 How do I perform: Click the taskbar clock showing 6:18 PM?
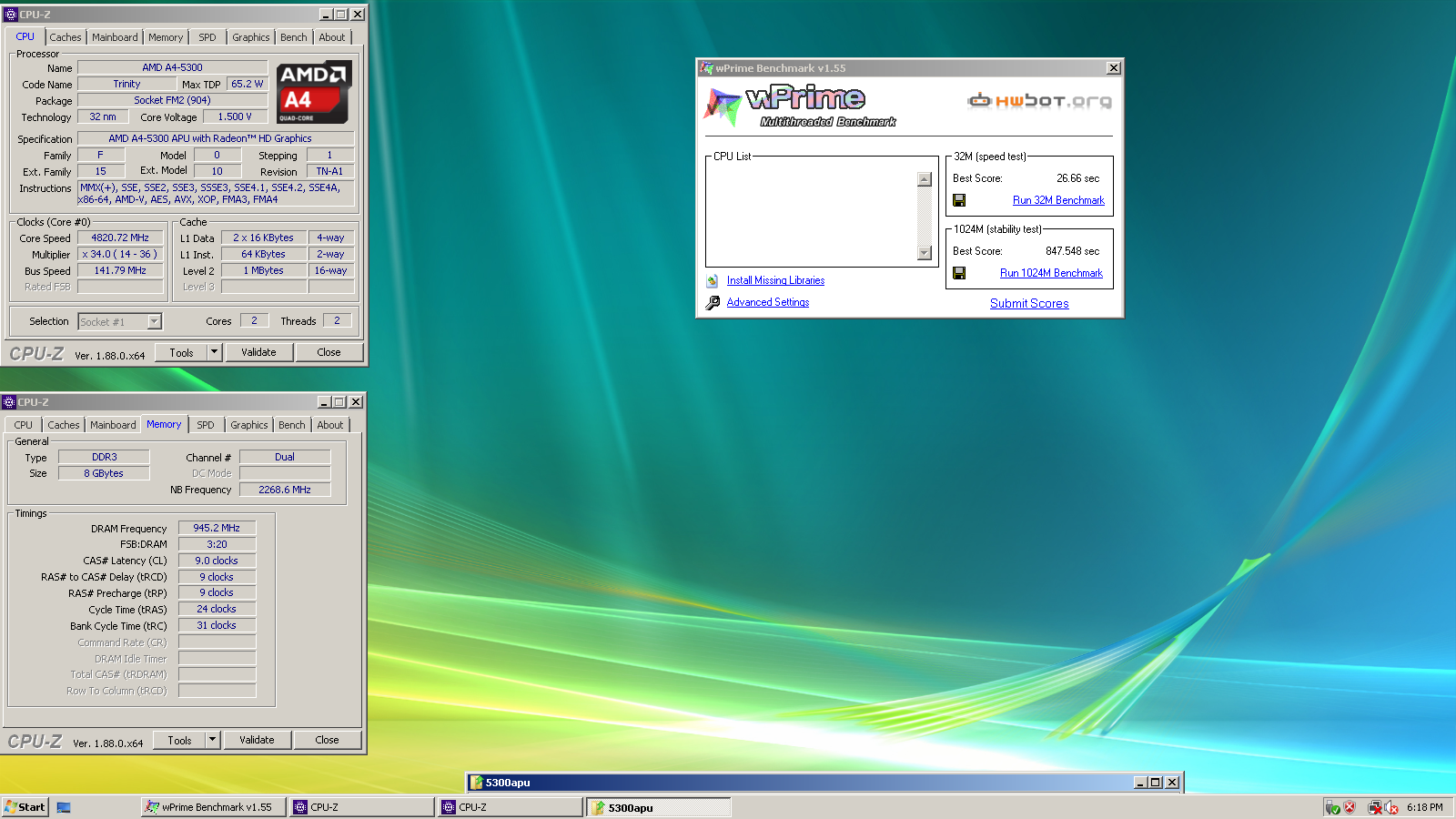(x=1424, y=807)
